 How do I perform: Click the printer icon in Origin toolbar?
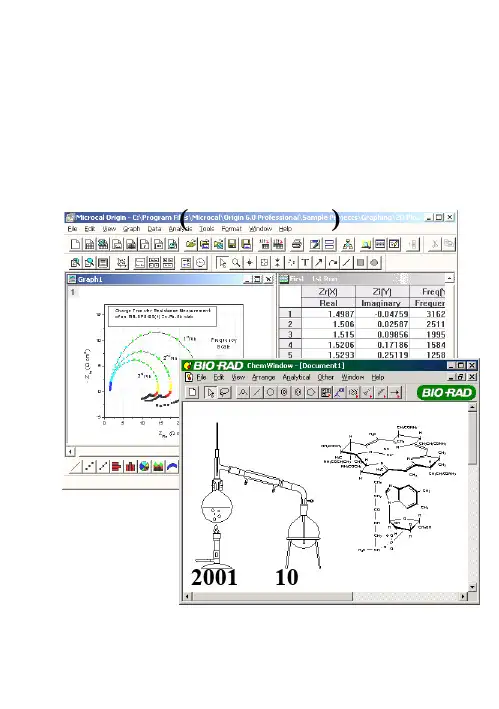tap(297, 245)
